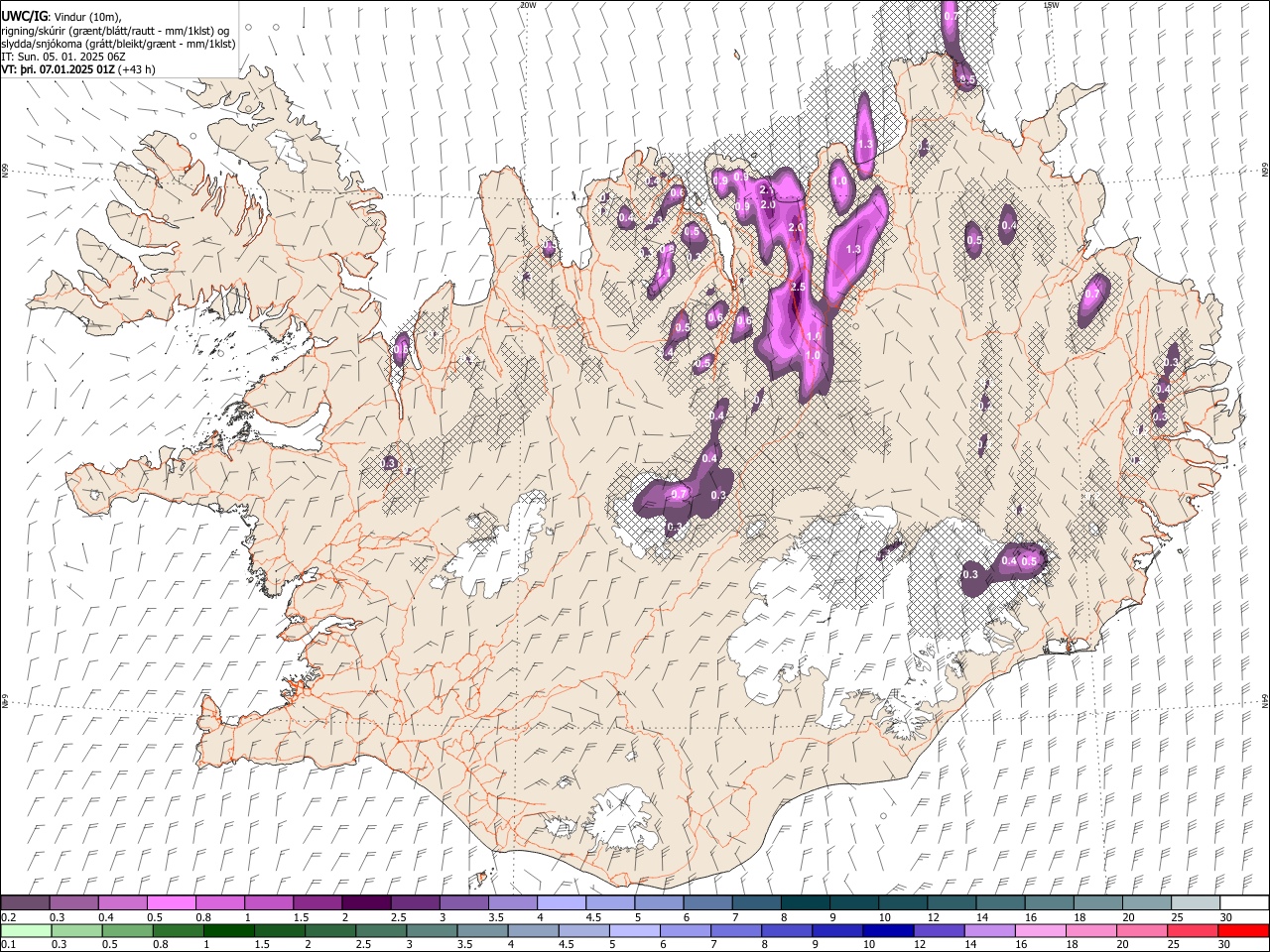Pick the rain-scale swatch between 14 and 16
The image size is (1270, 952).
tap(989, 930)
